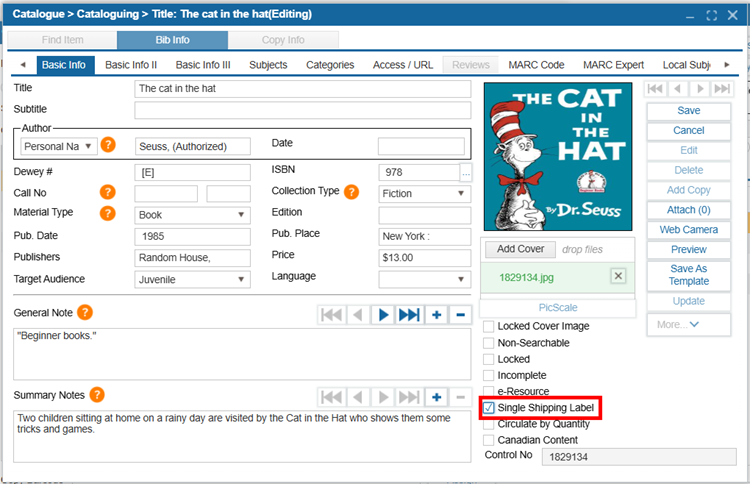The image size is (750, 484).
Task: Click into the Subtitle input field
Action: tap(302, 109)
